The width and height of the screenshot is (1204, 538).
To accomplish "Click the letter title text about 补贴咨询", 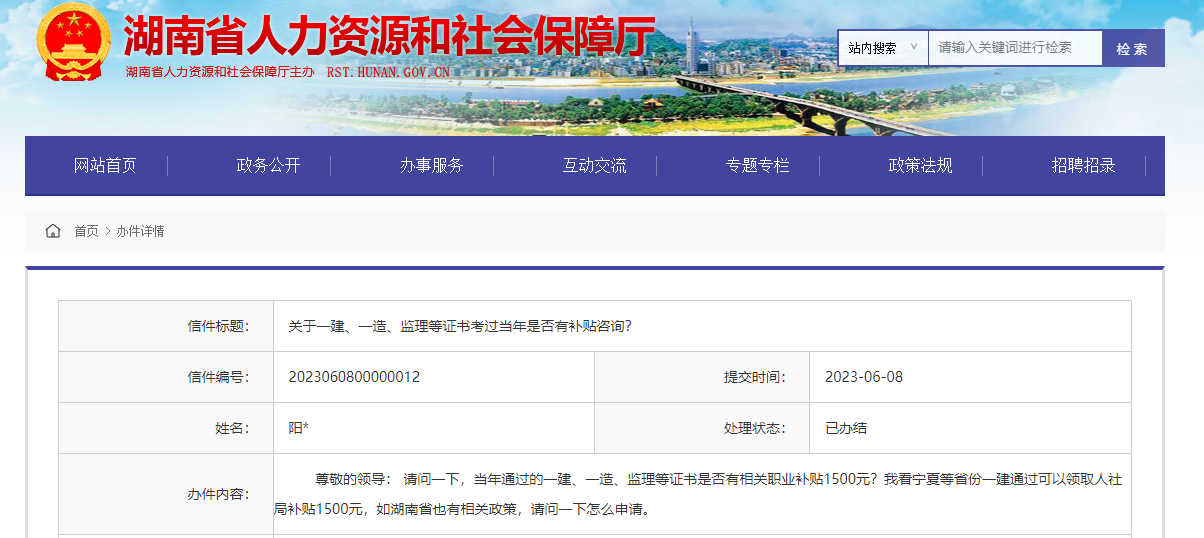I will 460,326.
